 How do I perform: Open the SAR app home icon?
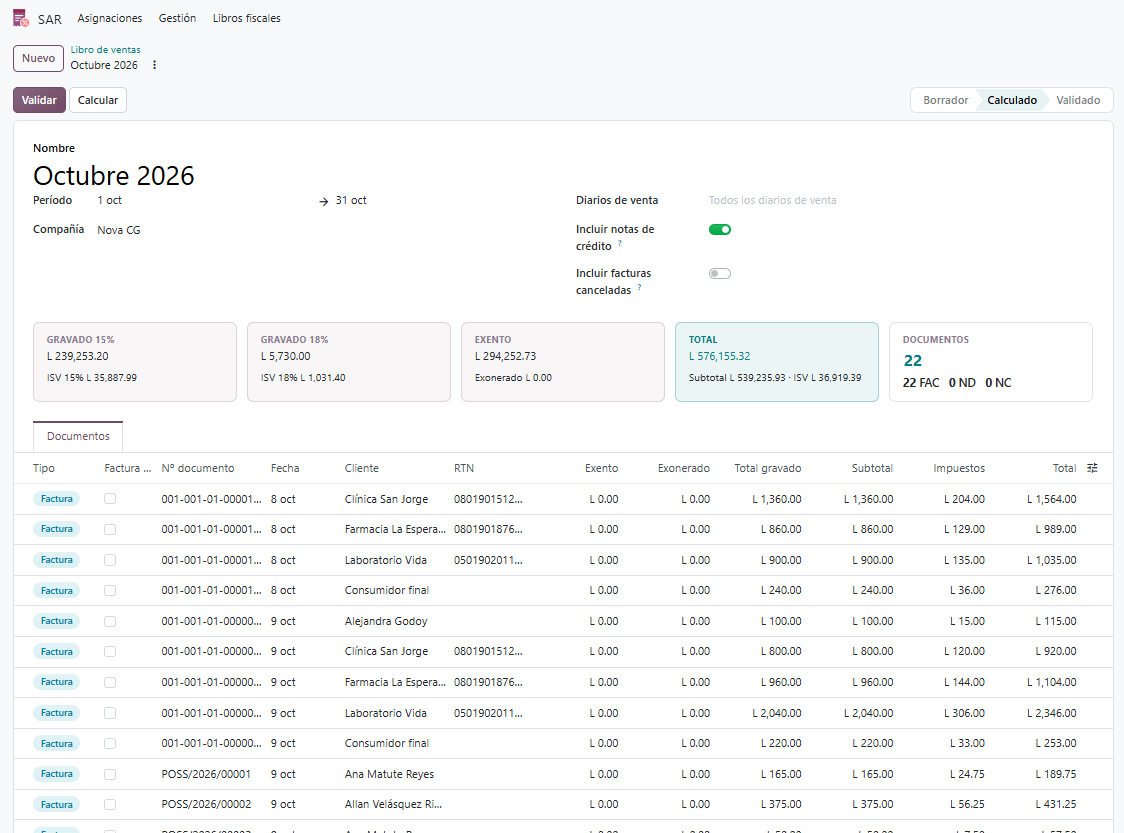[21, 18]
